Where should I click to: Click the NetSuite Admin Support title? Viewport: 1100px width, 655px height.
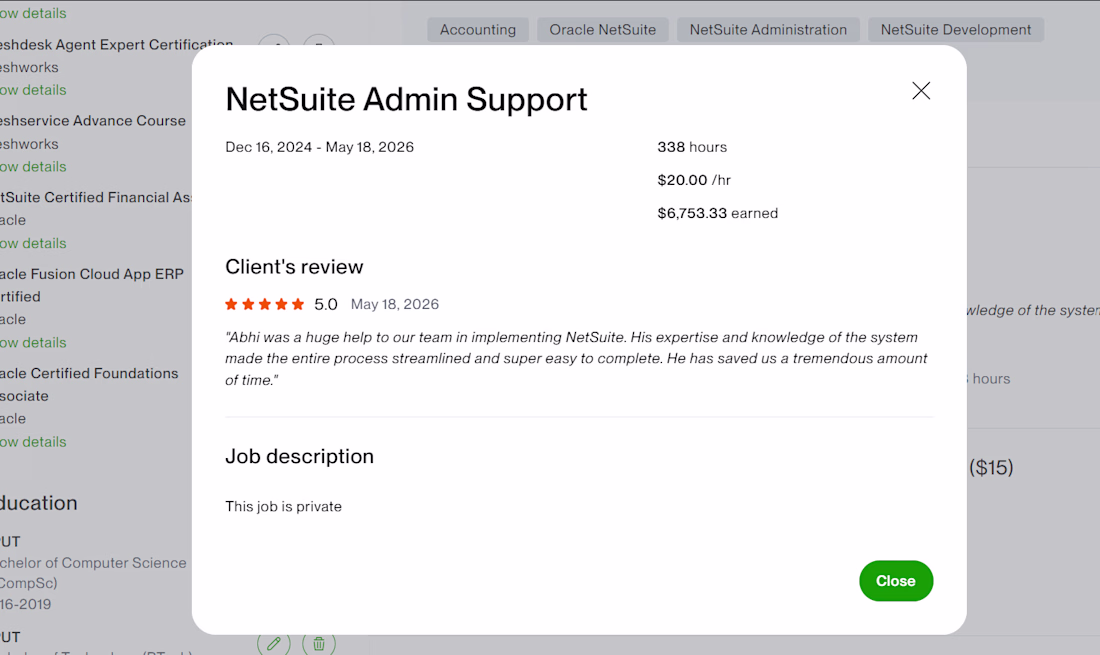406,99
